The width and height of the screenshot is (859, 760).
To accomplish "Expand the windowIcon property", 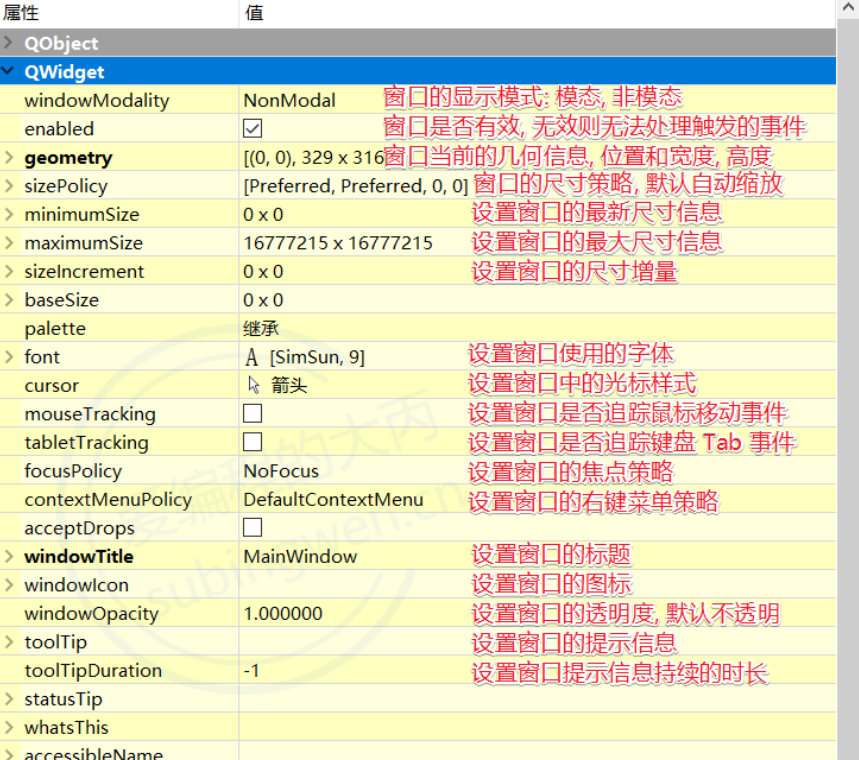I will pos(9,585).
